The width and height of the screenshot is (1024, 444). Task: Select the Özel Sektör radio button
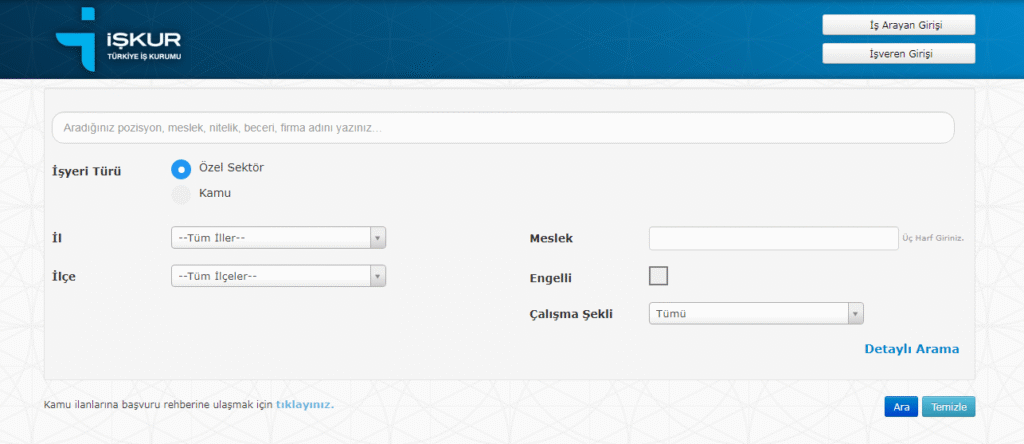(181, 169)
